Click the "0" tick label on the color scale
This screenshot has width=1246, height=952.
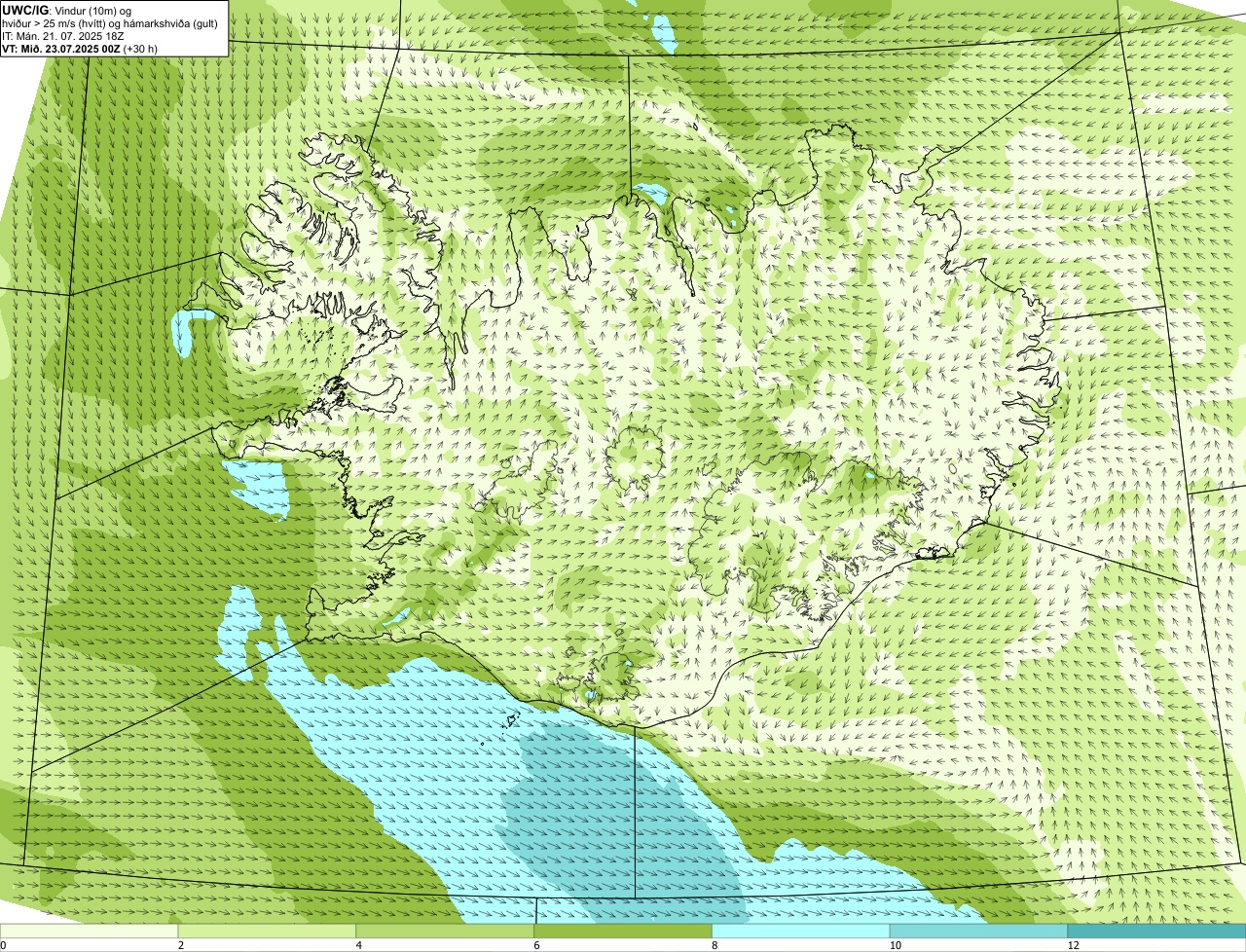3,945
